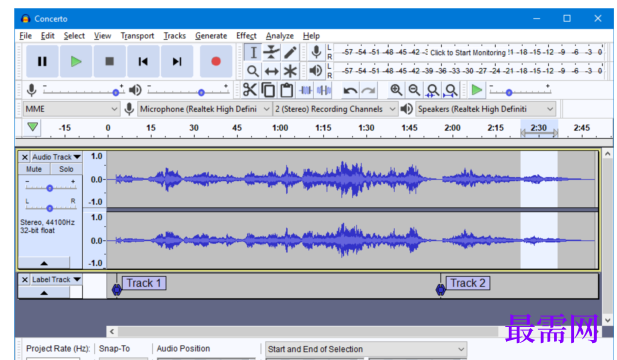This screenshot has height=360, width=617.
Task: Mute the Audio Track
Action: [34, 169]
